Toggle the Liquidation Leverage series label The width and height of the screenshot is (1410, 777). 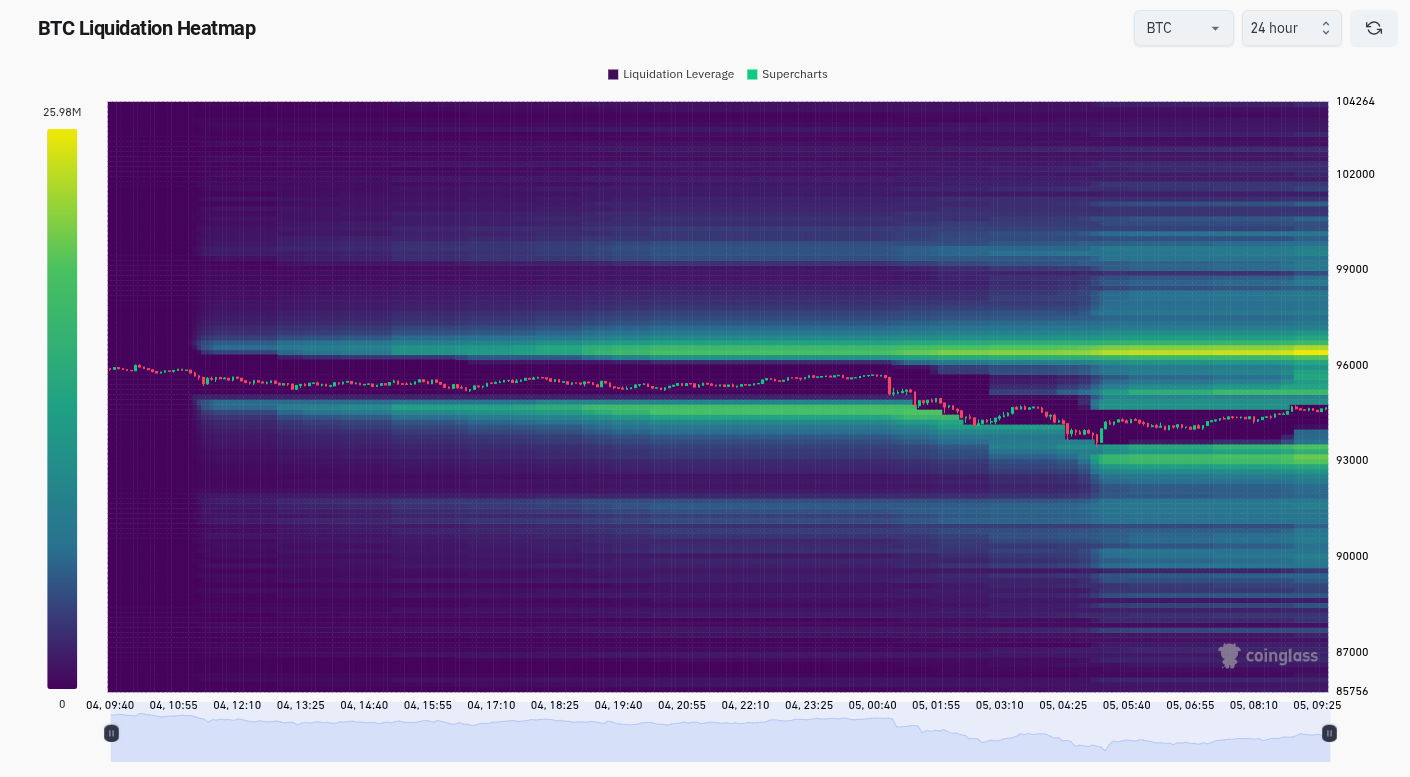point(678,75)
